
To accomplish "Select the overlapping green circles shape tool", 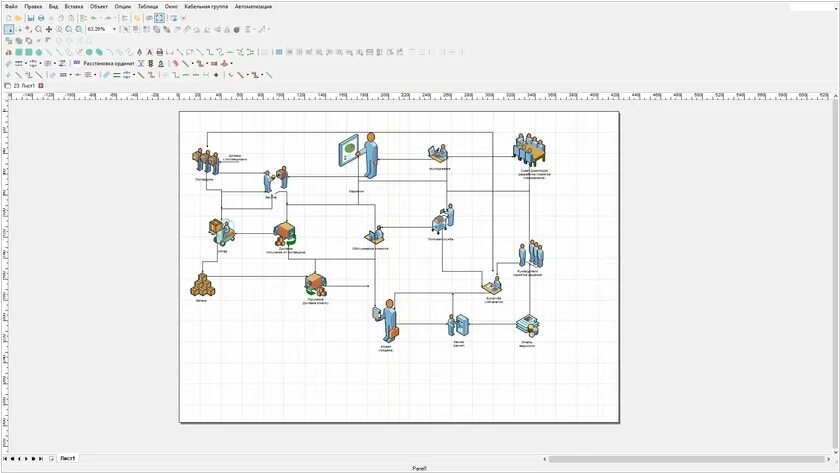I will pyautogui.click(x=99, y=52).
